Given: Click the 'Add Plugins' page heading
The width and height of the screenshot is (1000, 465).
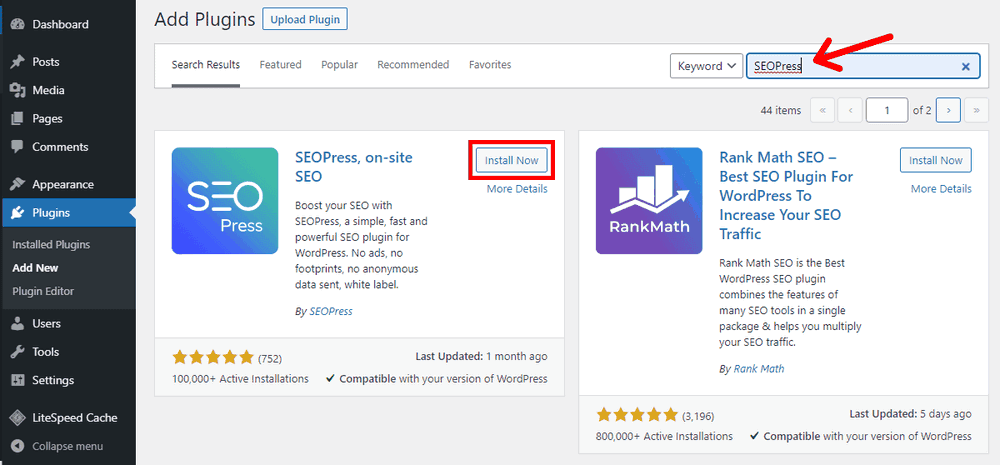Looking at the screenshot, I should [x=205, y=19].
